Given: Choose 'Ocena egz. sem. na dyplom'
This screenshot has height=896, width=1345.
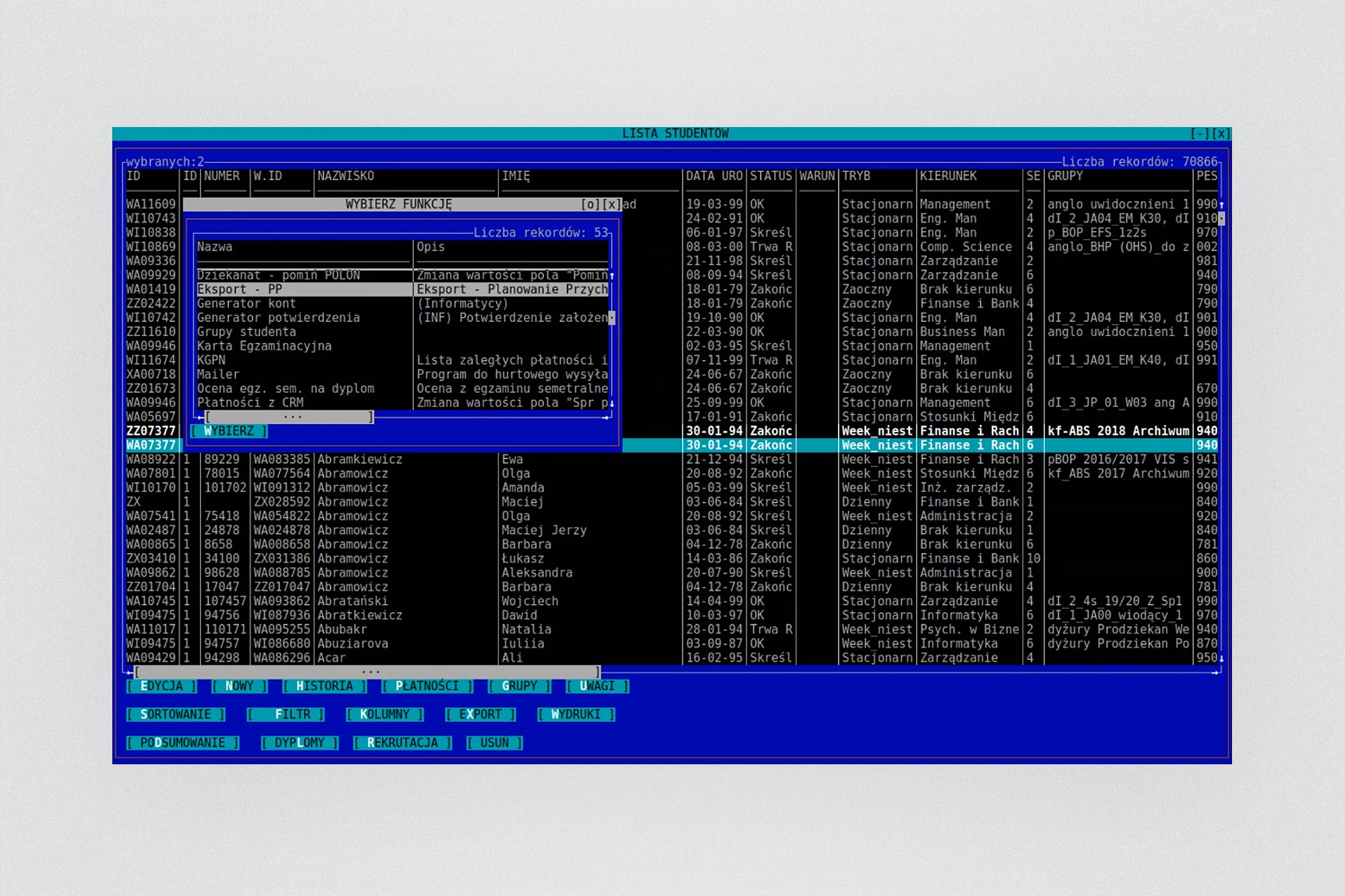Looking at the screenshot, I should click(x=402, y=389).
